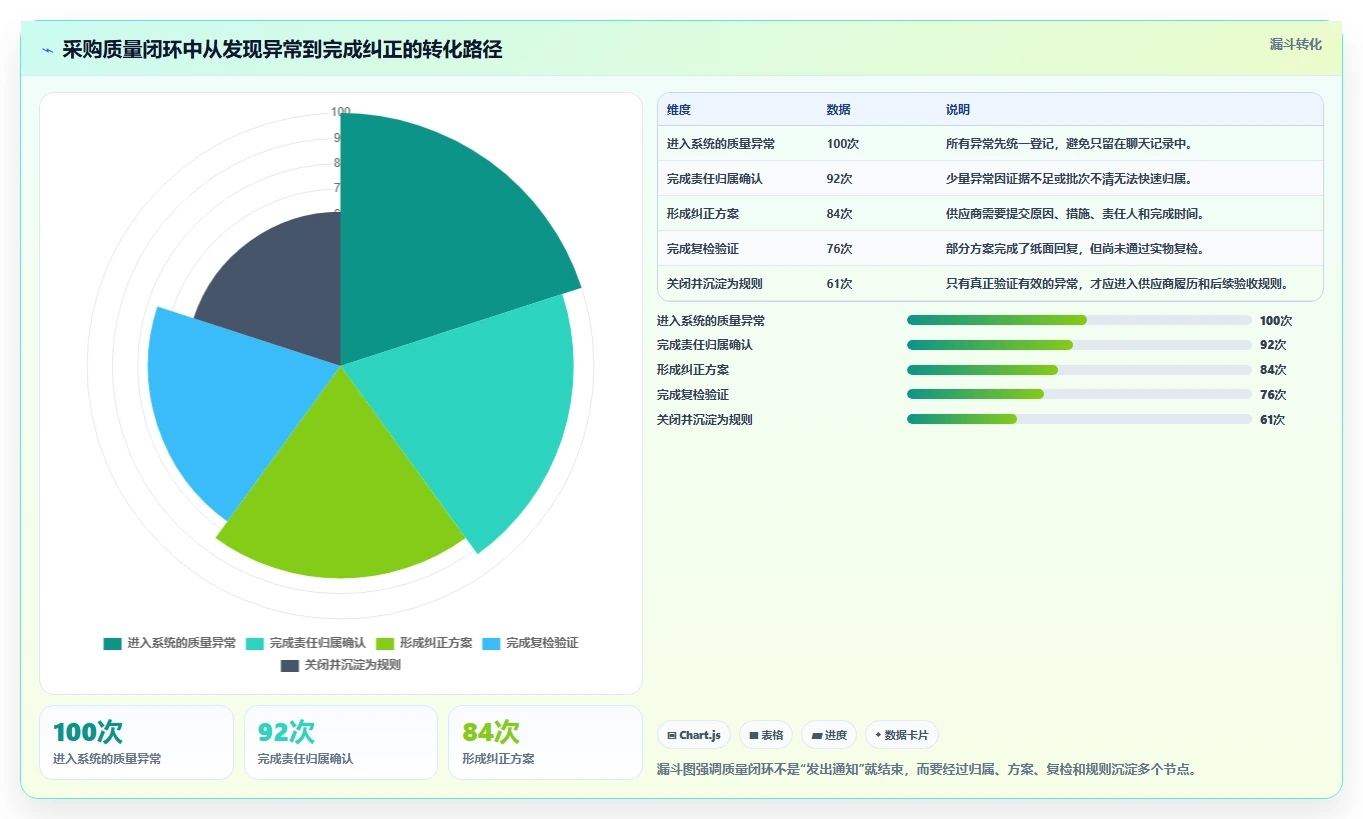The height and width of the screenshot is (819, 1363).
Task: Open the 84次 形成纠正方案 data card
Action: [x=545, y=742]
